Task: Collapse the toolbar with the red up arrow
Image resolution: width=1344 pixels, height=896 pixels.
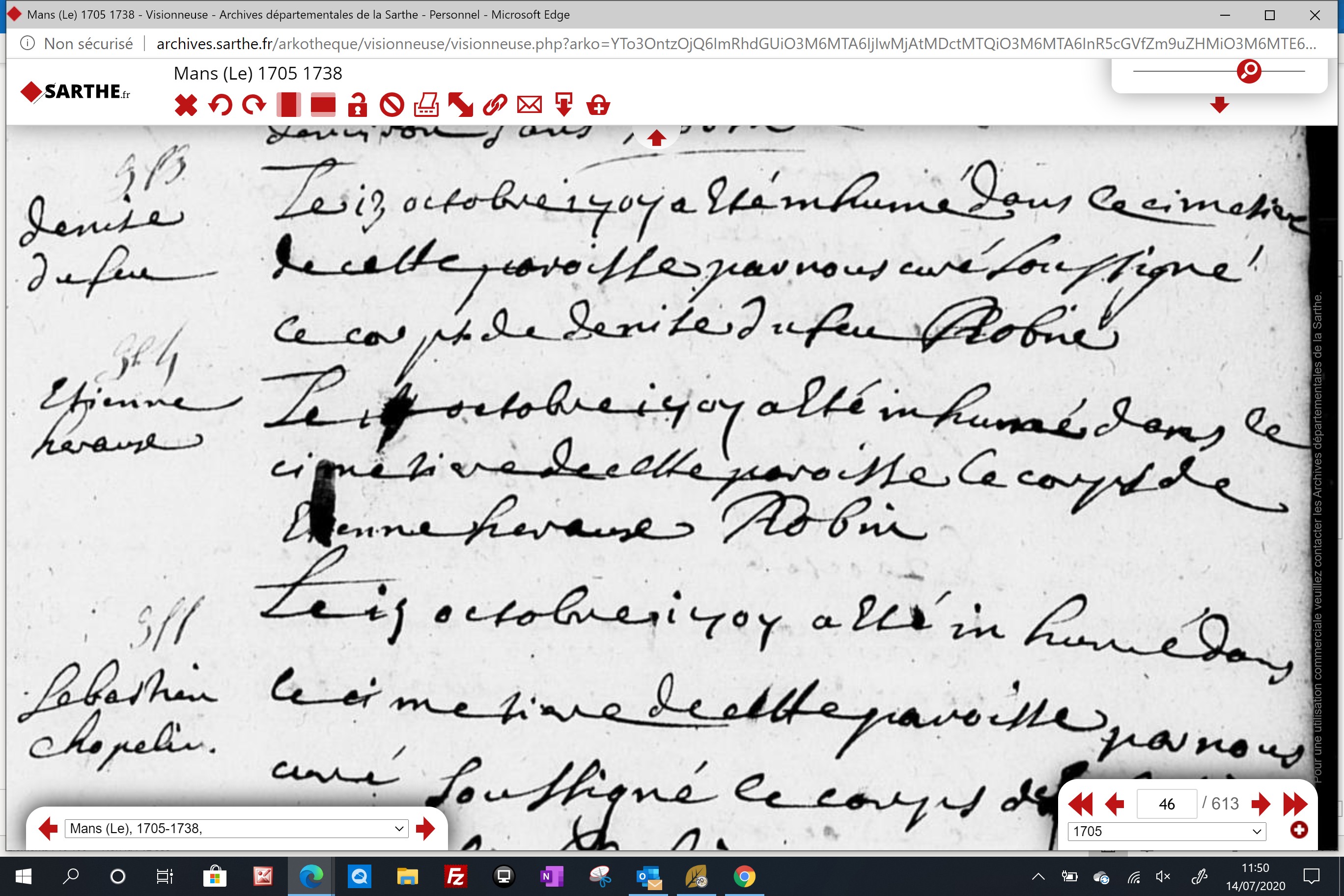Action: pos(656,138)
